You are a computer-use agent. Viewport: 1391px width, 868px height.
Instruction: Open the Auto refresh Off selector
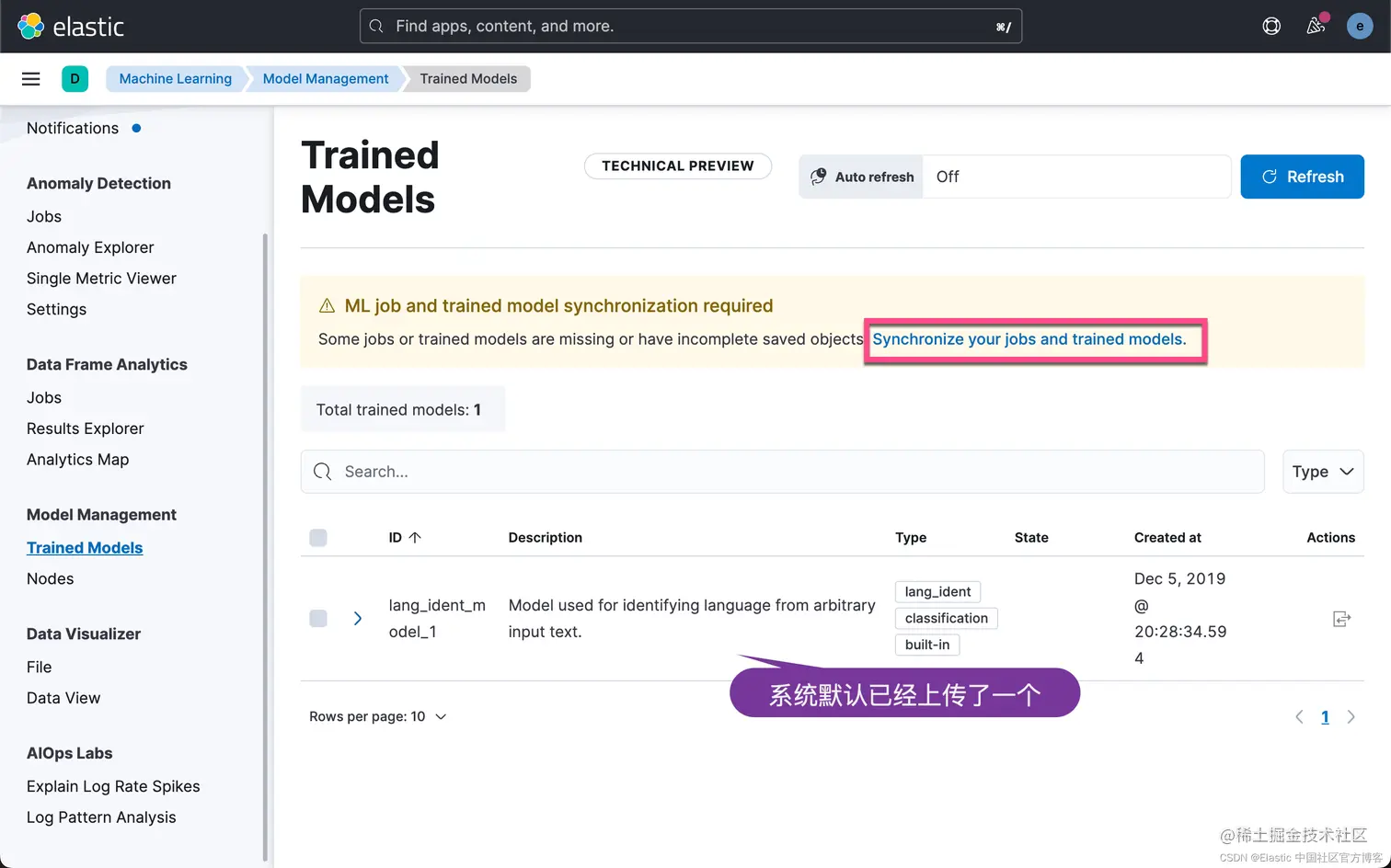pyautogui.click(x=1076, y=177)
